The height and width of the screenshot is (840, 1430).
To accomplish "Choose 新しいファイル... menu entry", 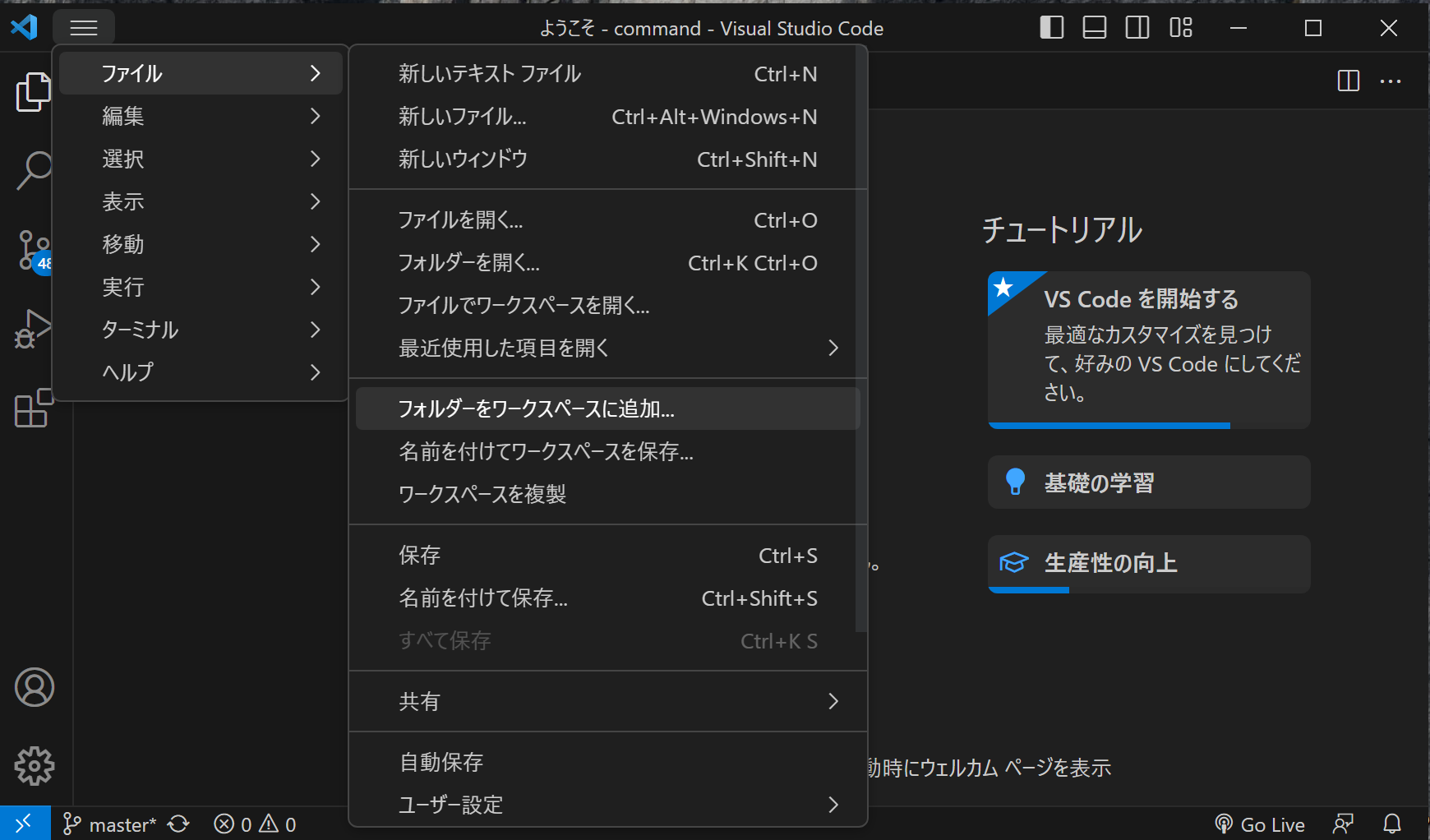I will [607, 117].
